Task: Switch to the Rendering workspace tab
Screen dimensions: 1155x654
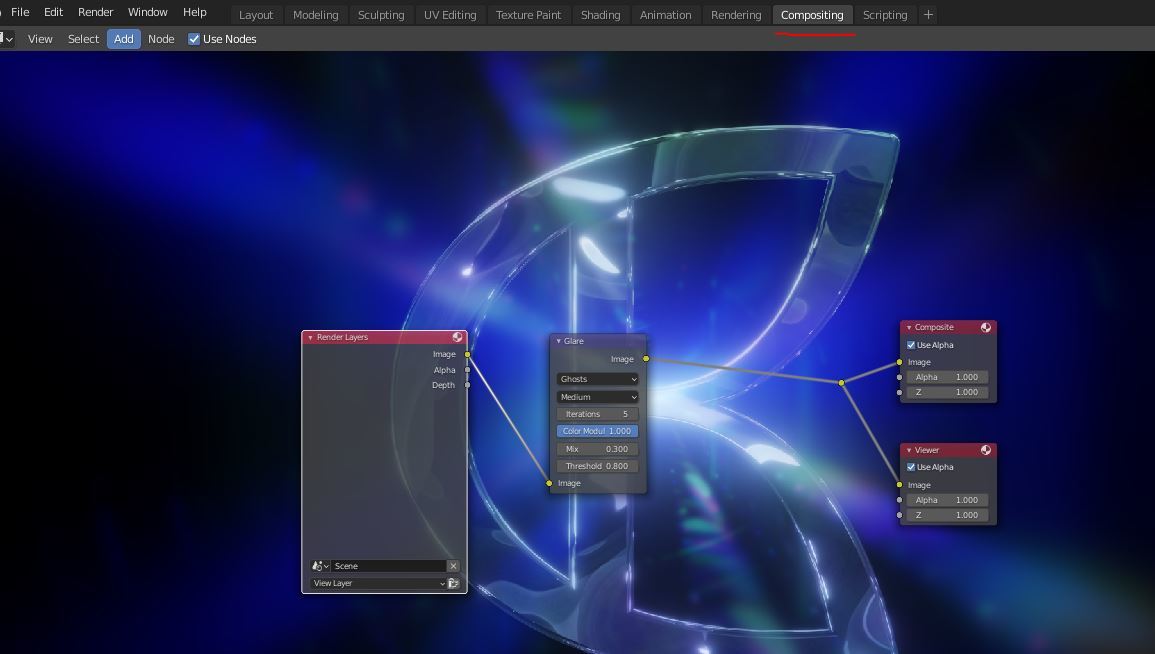Action: (x=736, y=15)
